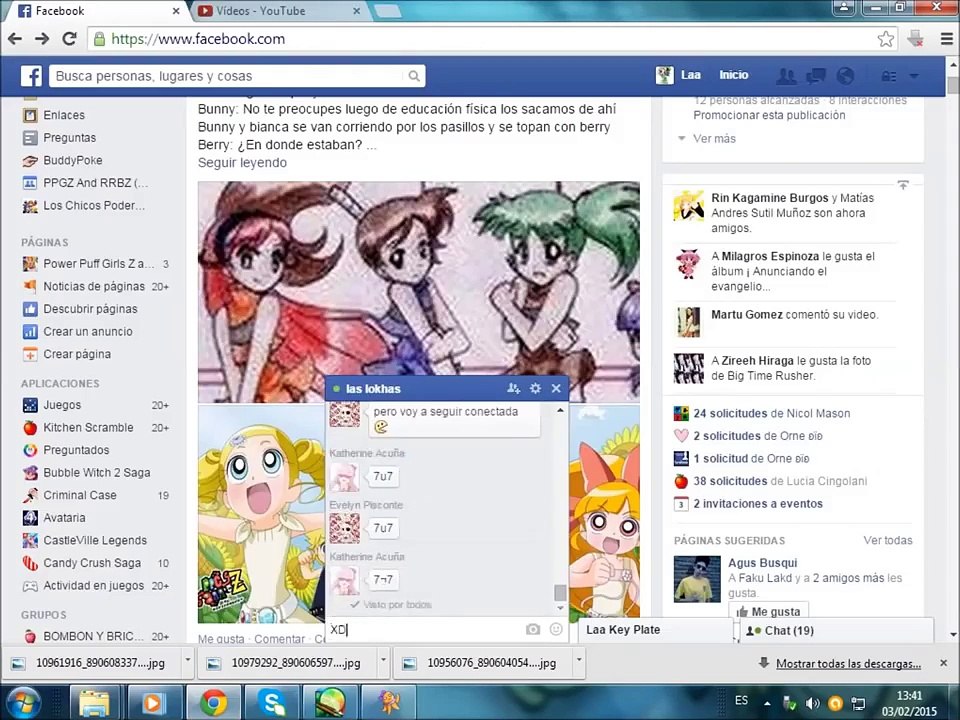
Task: Open account dropdown arrow in top bar
Action: pyautogui.click(x=914, y=76)
